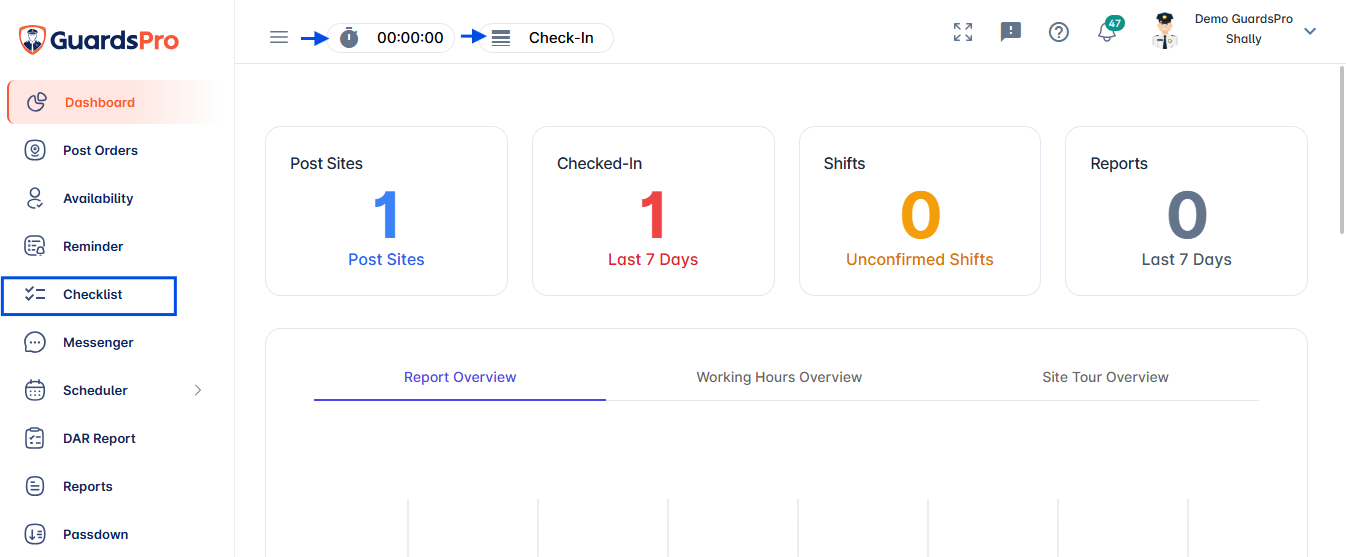Open the help question mark icon
The width and height of the screenshot is (1346, 557).
pyautogui.click(x=1059, y=32)
